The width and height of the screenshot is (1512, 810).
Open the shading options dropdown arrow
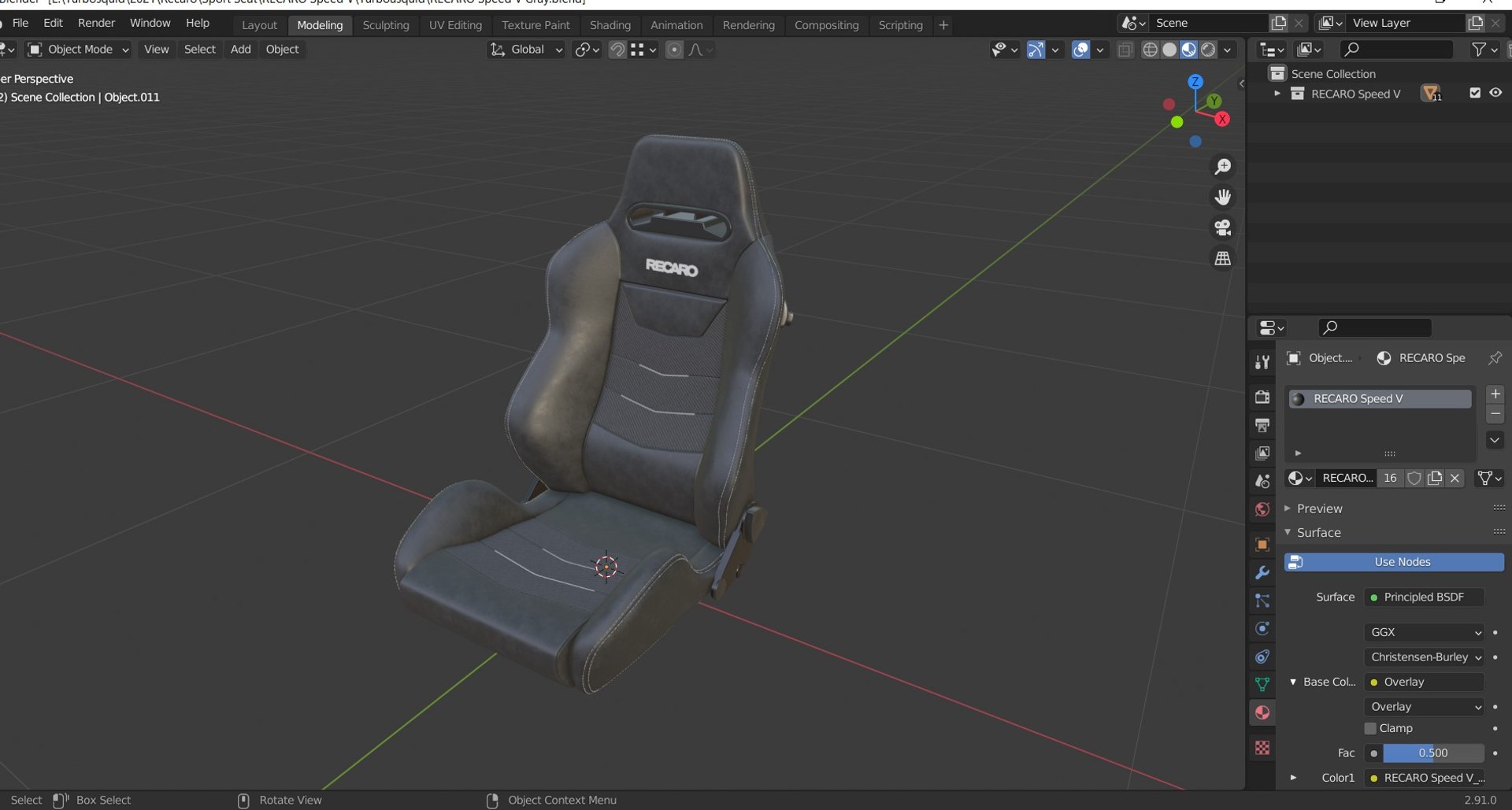click(1227, 50)
